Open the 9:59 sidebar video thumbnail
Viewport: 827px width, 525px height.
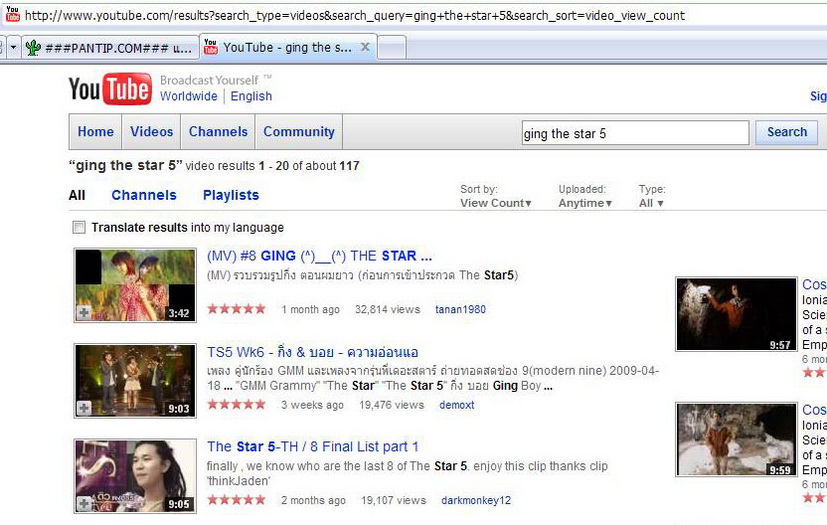coord(736,440)
